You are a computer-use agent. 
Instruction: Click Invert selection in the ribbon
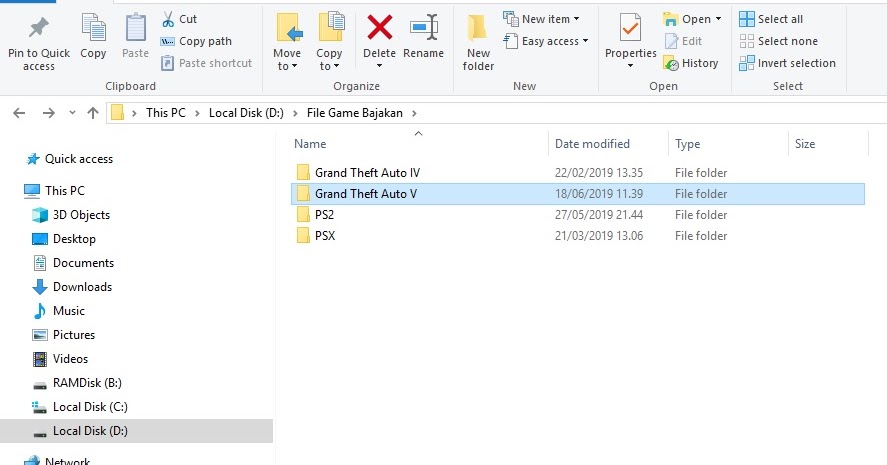pyautogui.click(x=787, y=63)
